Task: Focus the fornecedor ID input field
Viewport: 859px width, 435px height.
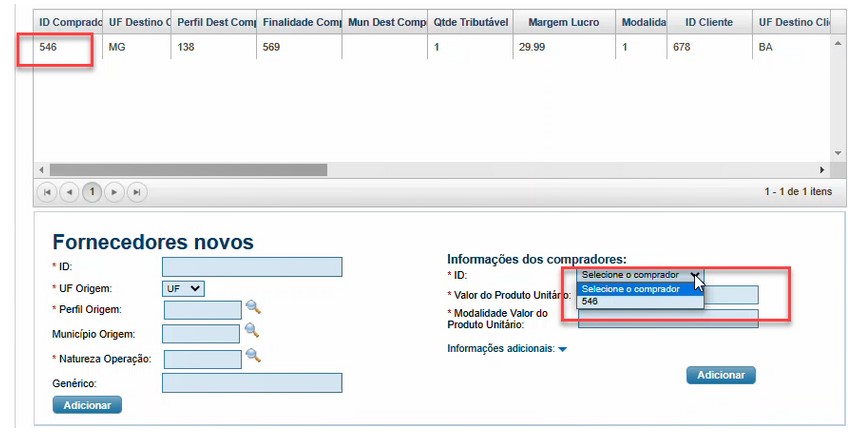Action: (252, 267)
